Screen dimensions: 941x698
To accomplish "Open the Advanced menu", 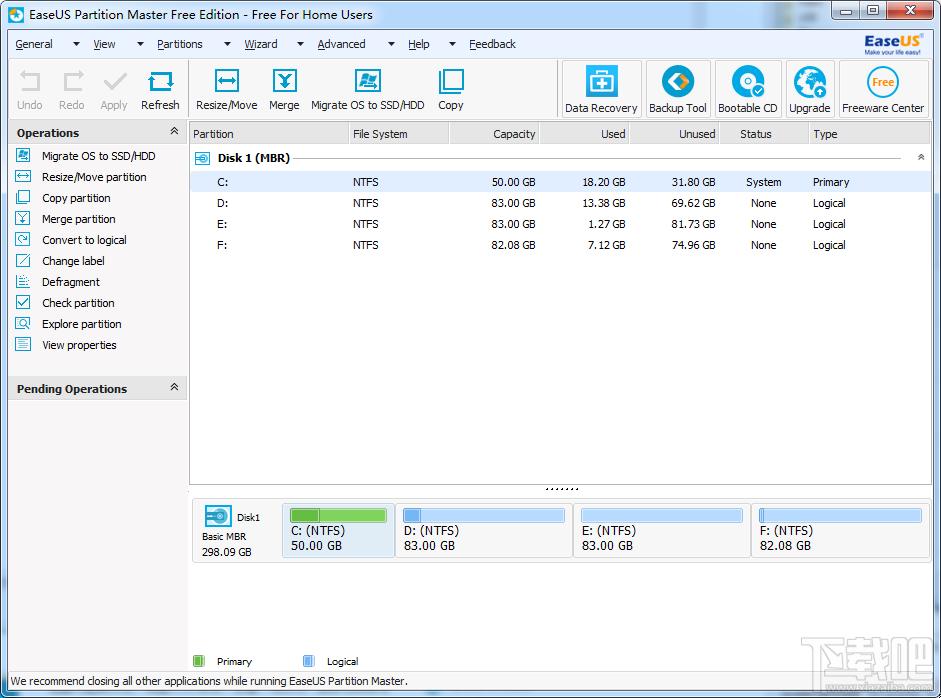I will [x=341, y=44].
